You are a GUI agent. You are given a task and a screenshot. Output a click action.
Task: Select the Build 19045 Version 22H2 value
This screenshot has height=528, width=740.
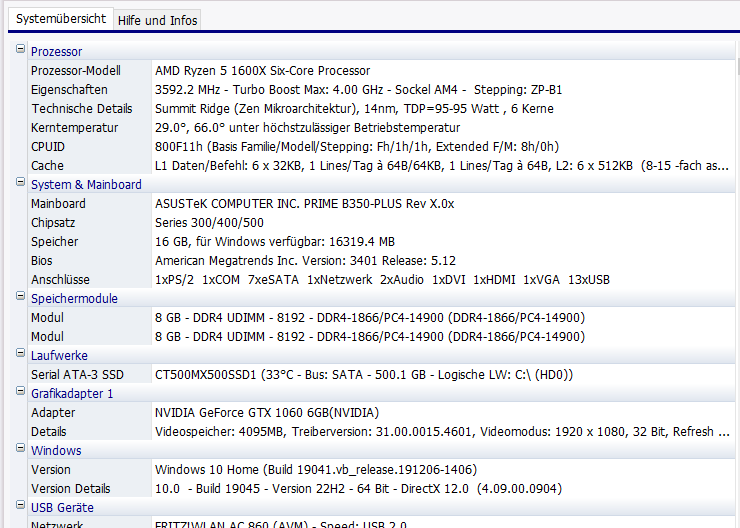pos(358,489)
